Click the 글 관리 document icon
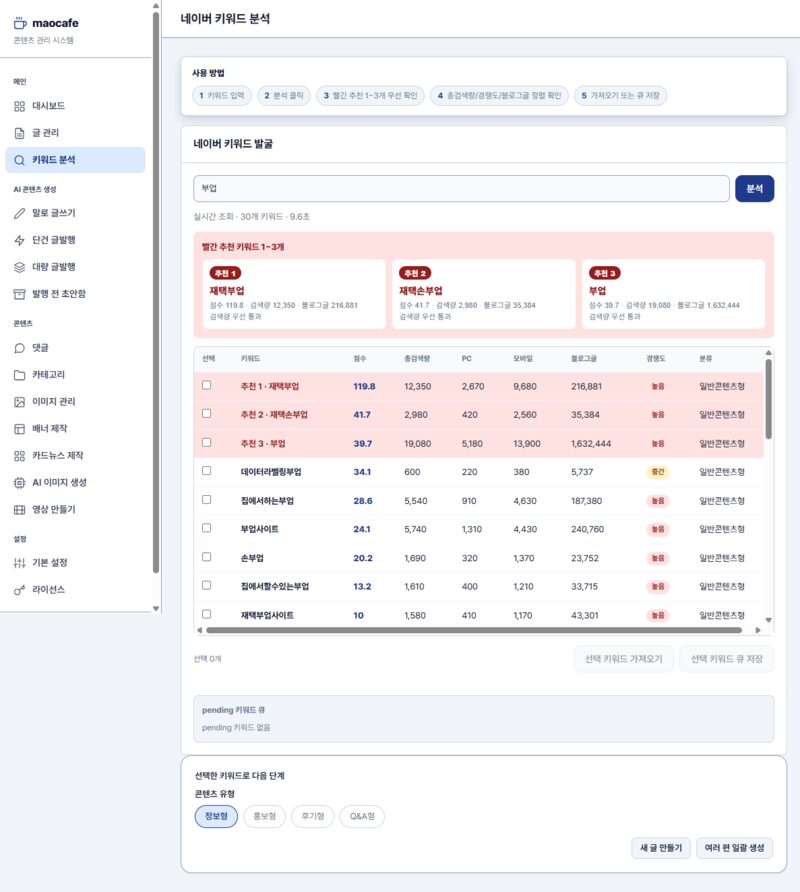Viewport: 800px width, 892px height. coord(19,133)
